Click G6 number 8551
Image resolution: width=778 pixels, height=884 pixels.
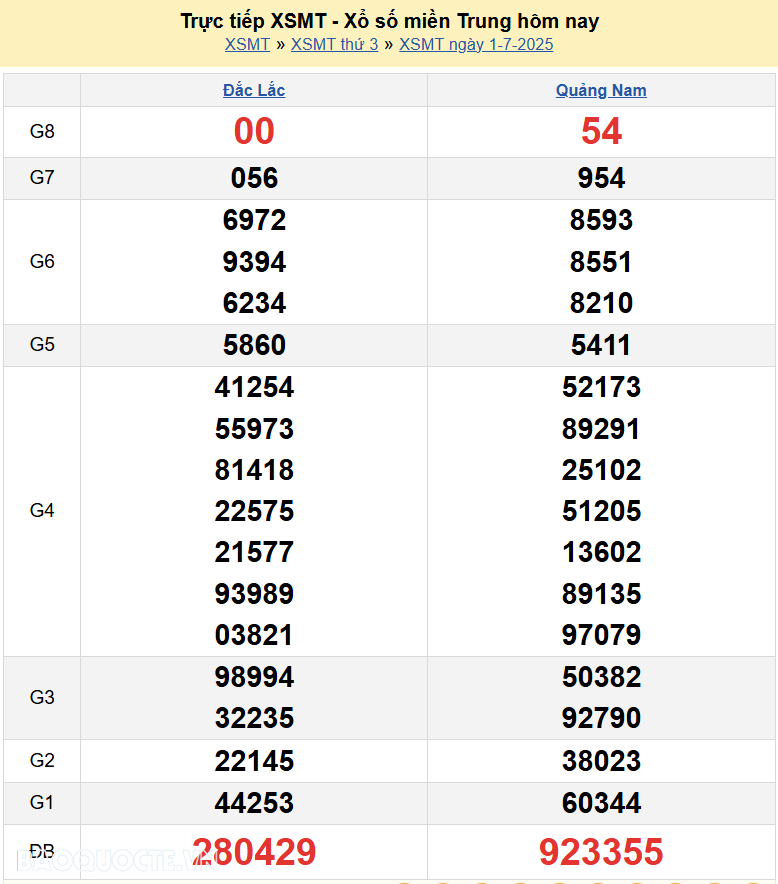[x=601, y=262]
